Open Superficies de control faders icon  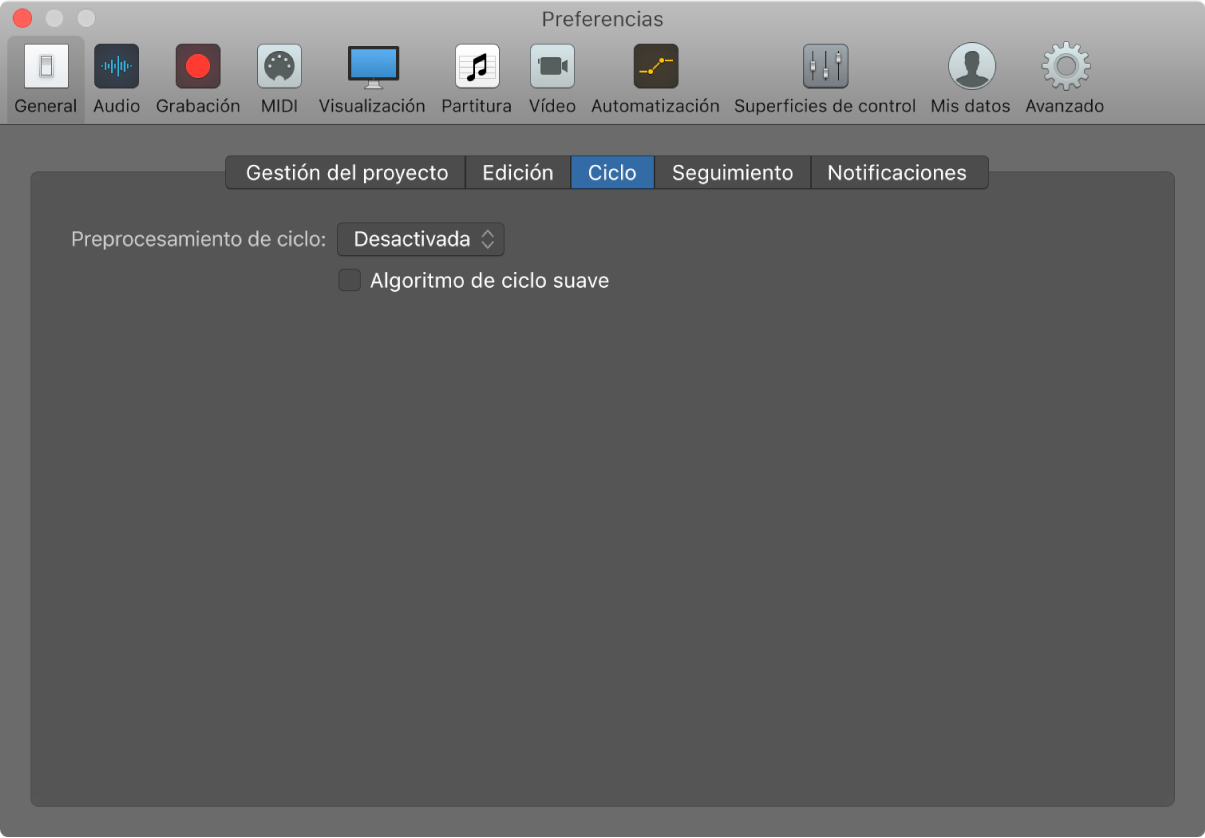coord(825,67)
